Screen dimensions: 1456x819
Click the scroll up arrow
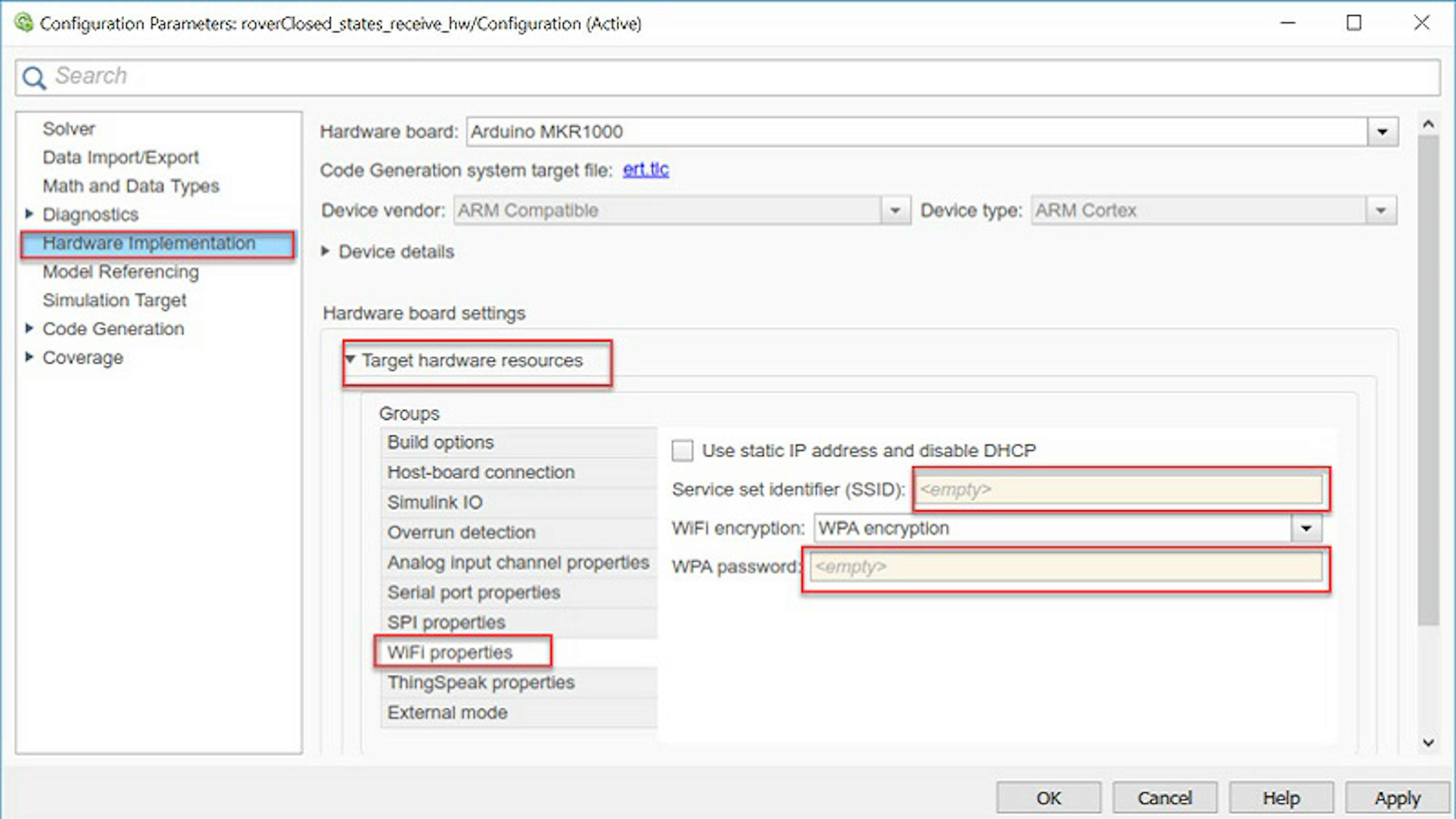point(1428,124)
